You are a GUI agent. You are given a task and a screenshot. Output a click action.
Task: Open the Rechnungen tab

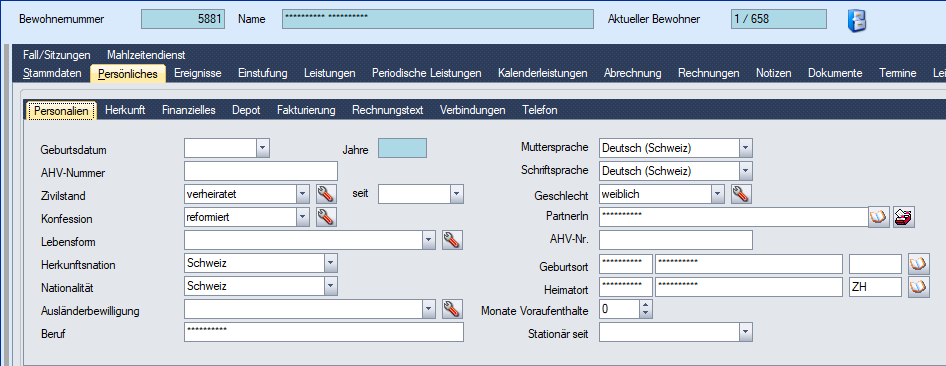point(708,73)
